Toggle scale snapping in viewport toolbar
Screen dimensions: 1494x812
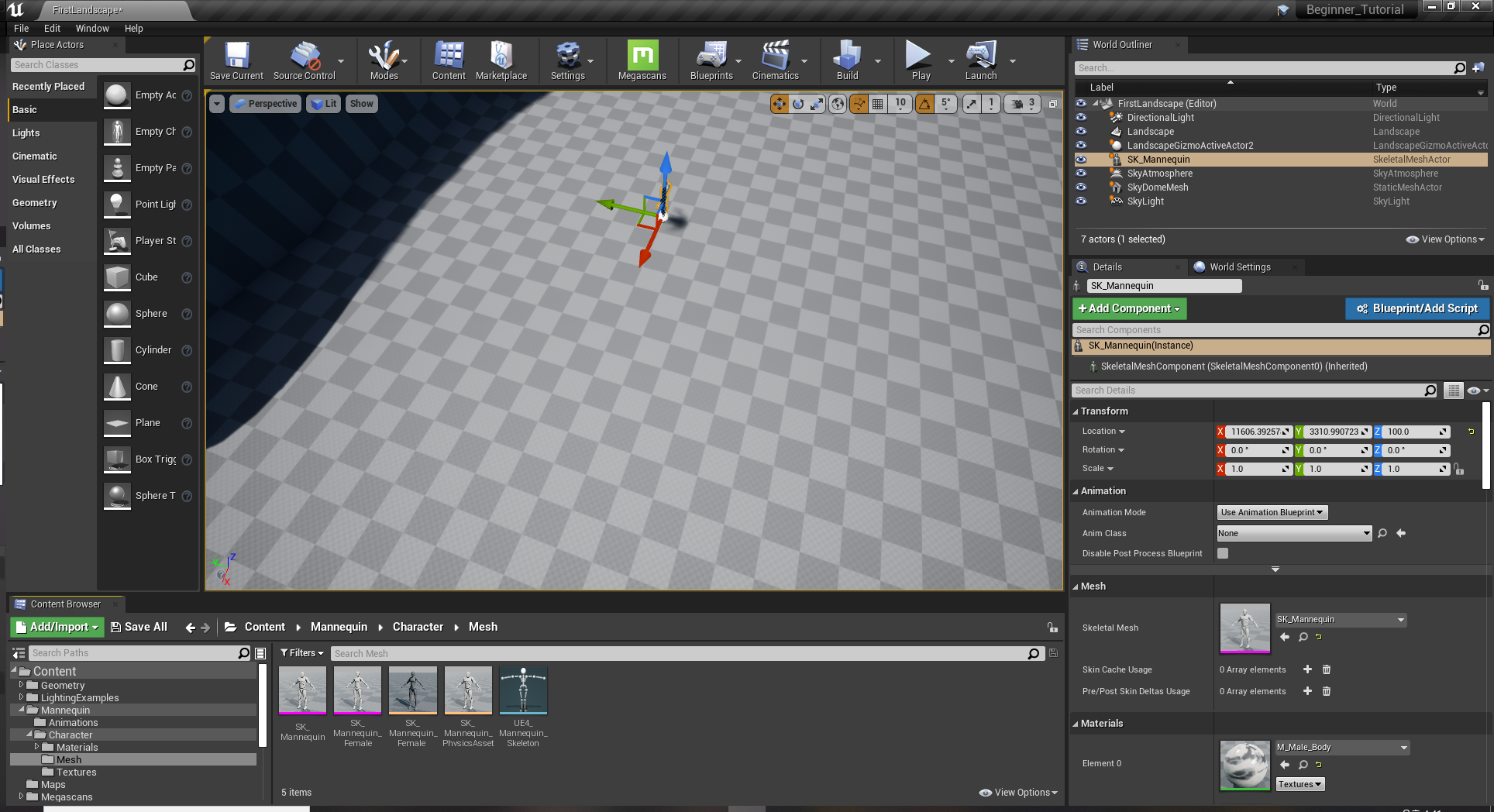coord(972,104)
